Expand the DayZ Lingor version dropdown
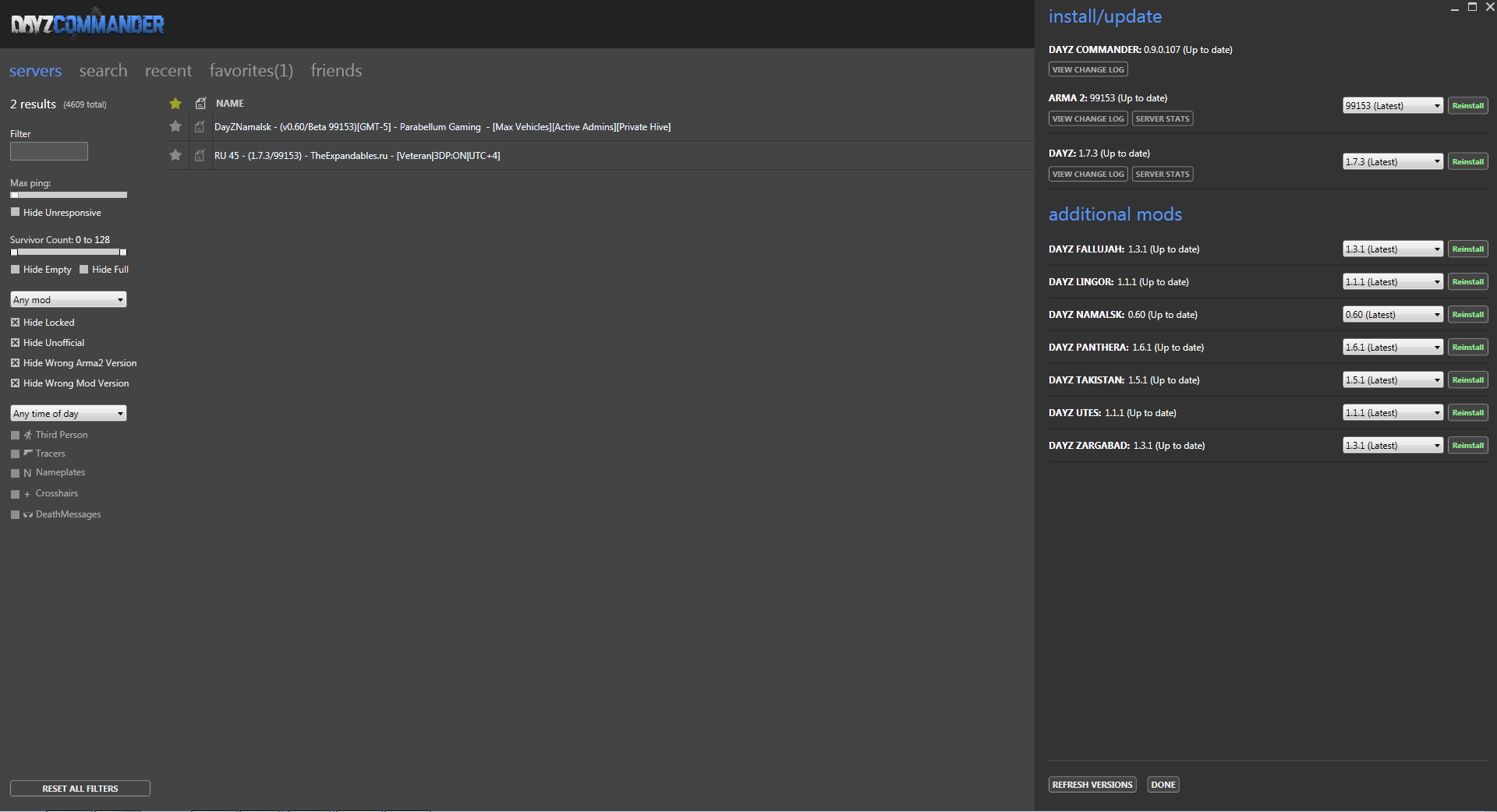The width and height of the screenshot is (1497, 812). 1393,281
